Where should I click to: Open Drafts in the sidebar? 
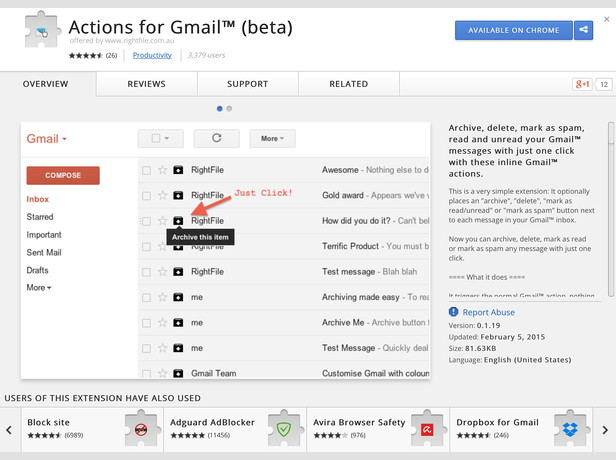37,270
